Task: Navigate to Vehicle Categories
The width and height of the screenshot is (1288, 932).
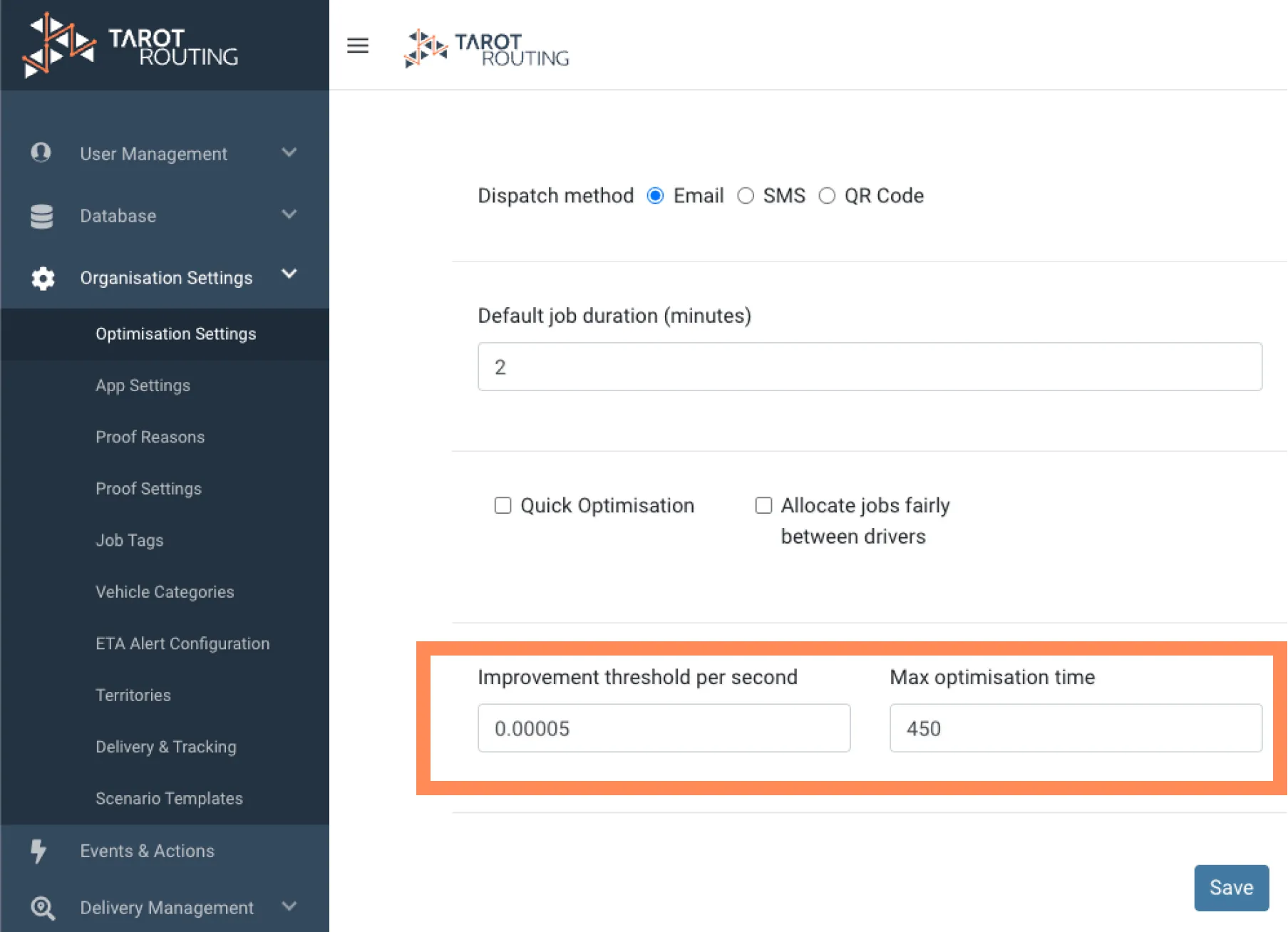Action: [x=165, y=592]
